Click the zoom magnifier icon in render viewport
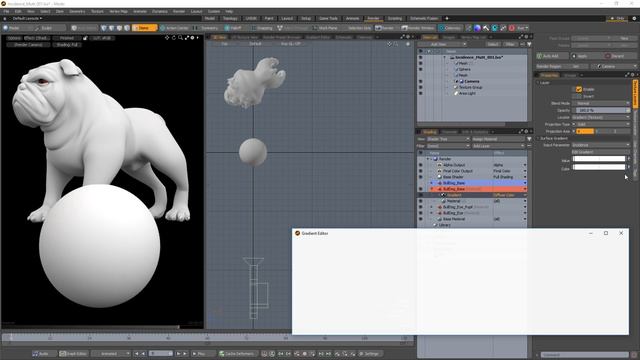640x360 pixels. [180, 38]
